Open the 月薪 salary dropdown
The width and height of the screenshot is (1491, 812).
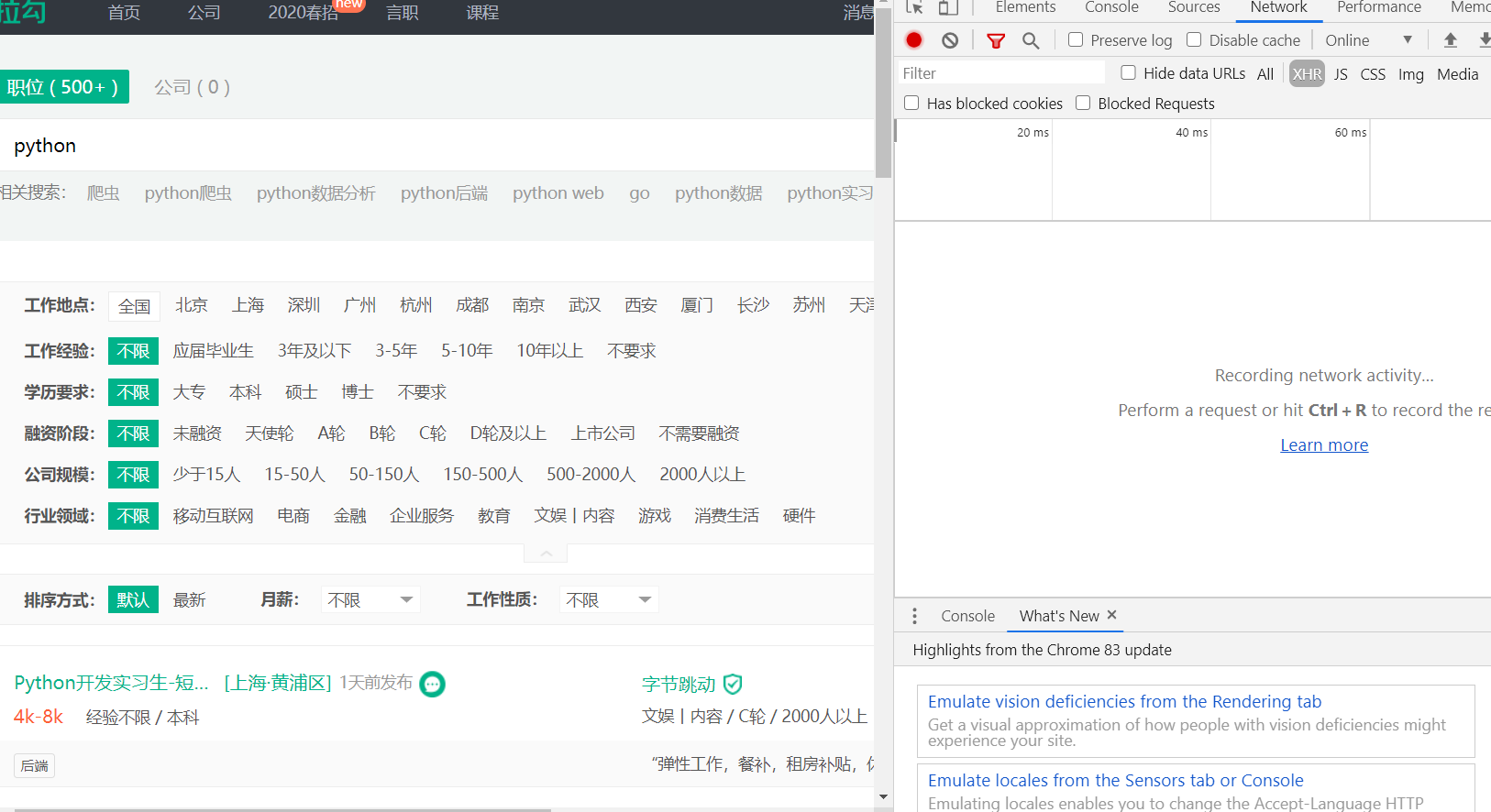tap(370, 599)
